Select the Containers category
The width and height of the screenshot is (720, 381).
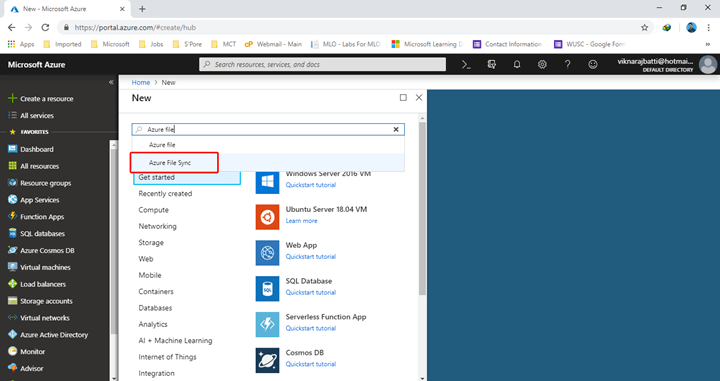pyautogui.click(x=156, y=291)
